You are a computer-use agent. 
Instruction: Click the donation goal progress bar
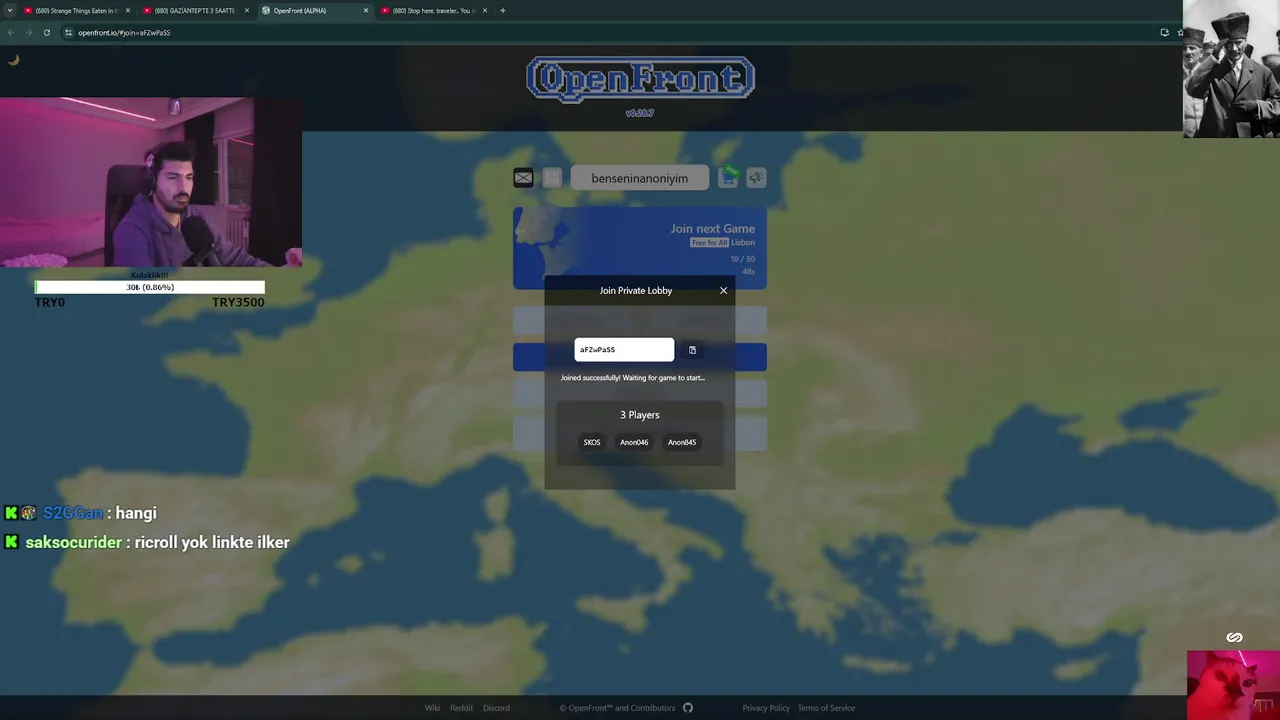(x=150, y=287)
